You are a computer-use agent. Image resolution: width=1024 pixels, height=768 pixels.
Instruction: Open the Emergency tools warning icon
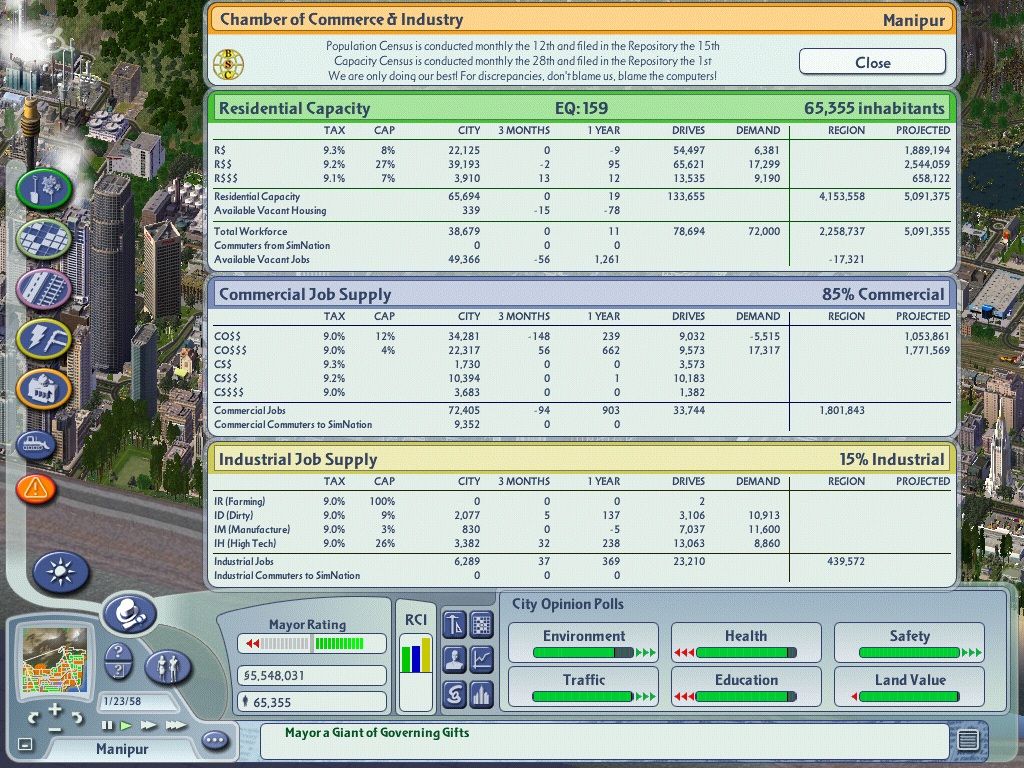(35, 488)
